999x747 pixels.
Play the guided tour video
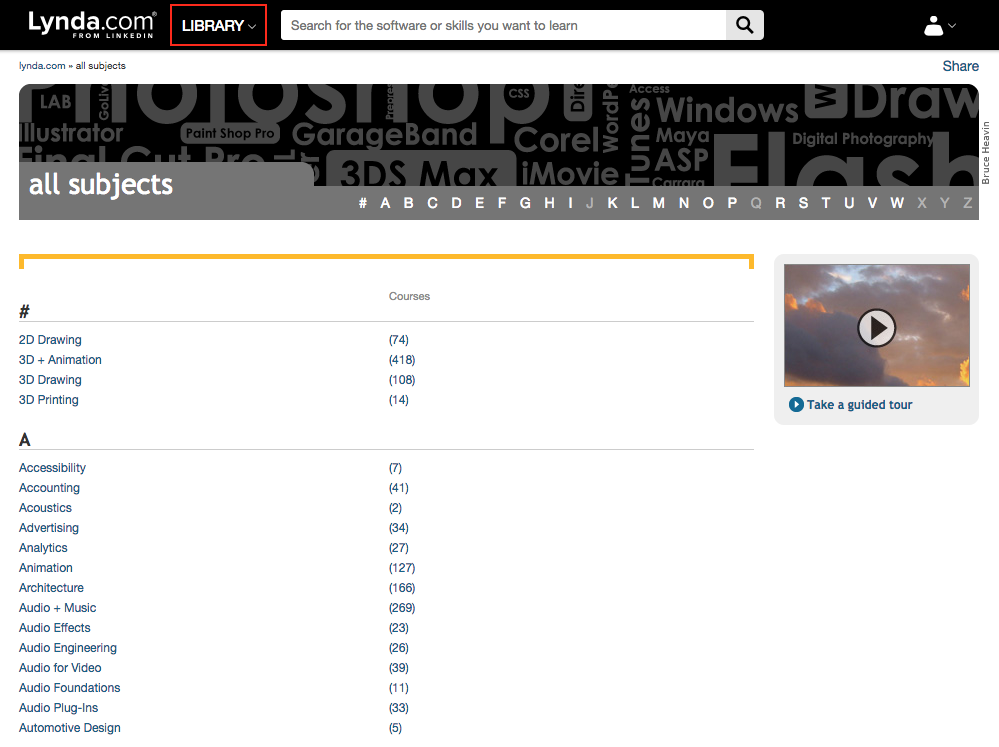point(876,328)
